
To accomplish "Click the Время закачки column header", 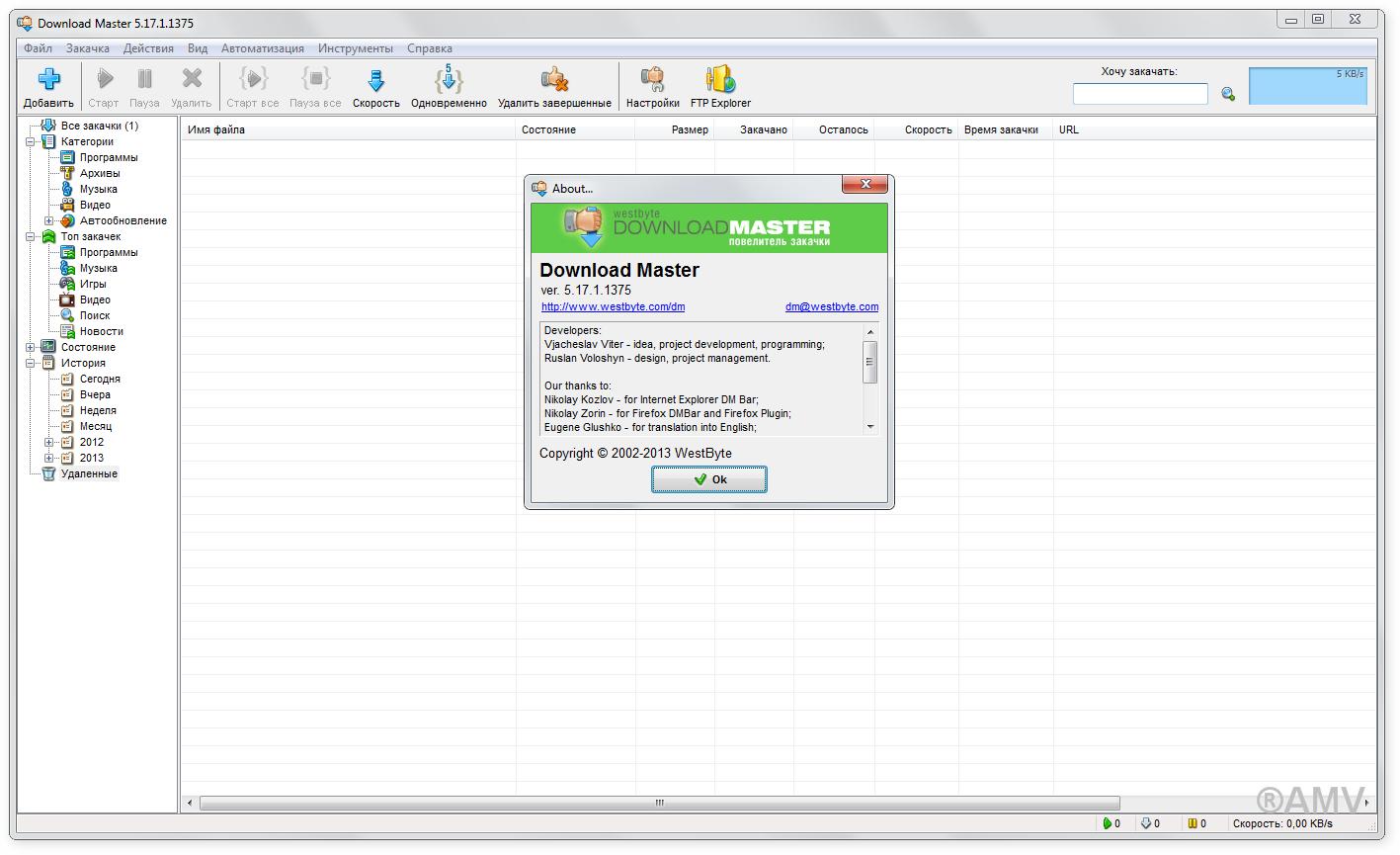I will point(1005,129).
